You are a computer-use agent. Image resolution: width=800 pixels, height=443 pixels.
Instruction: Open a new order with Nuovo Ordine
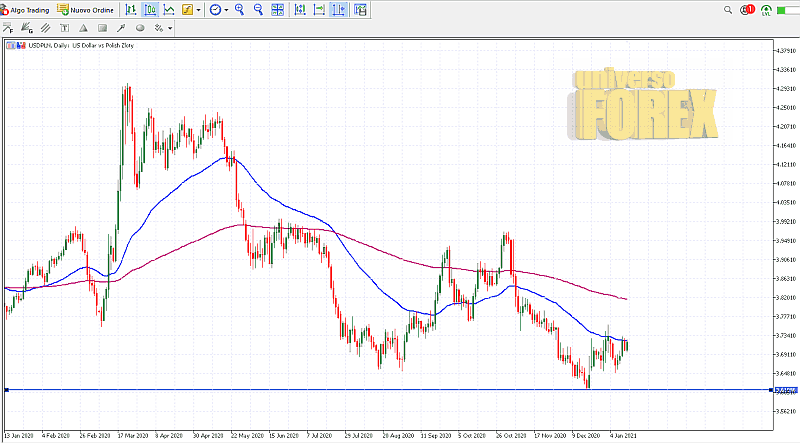[x=84, y=9]
